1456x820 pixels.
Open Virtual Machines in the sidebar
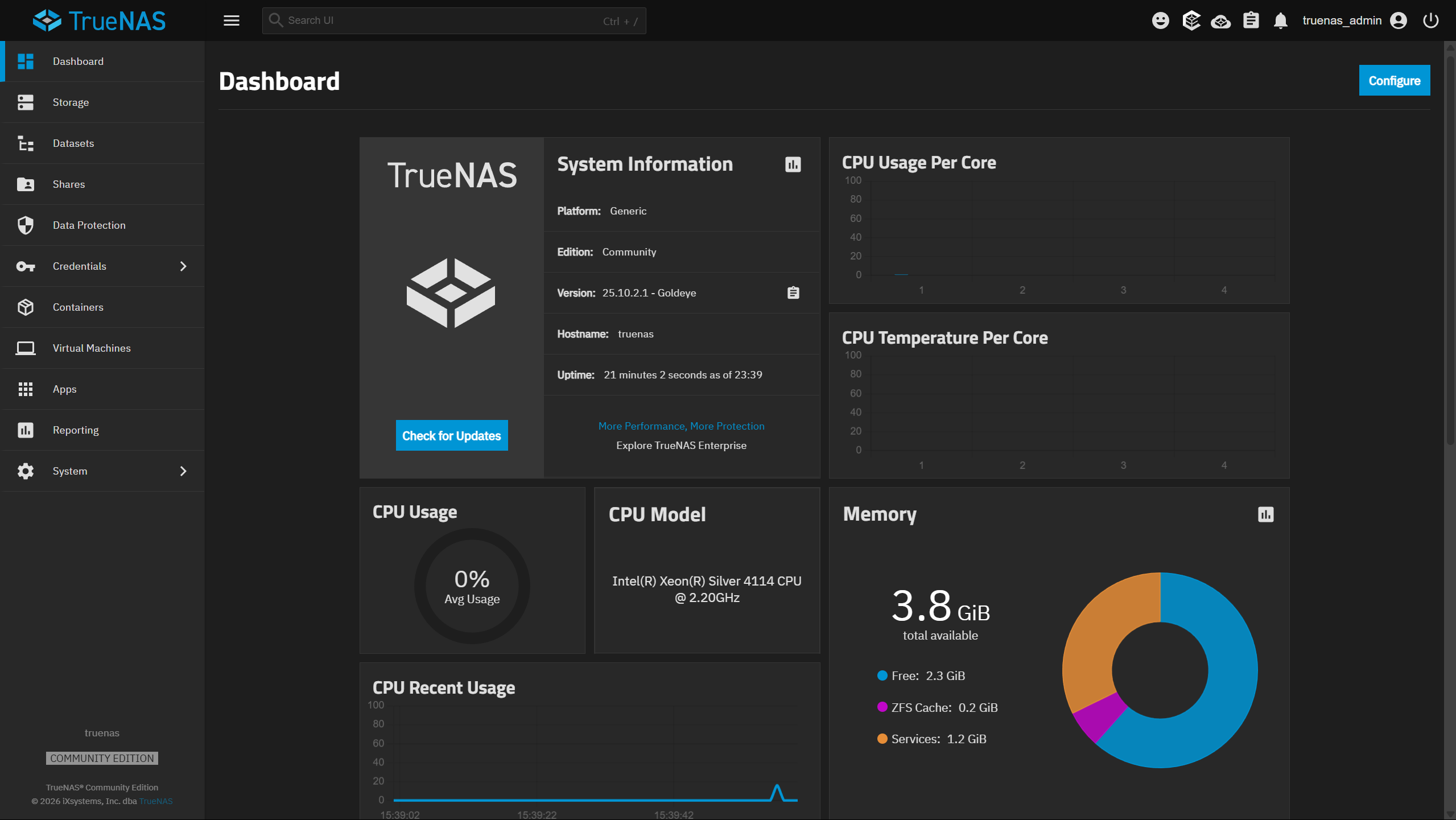click(92, 348)
